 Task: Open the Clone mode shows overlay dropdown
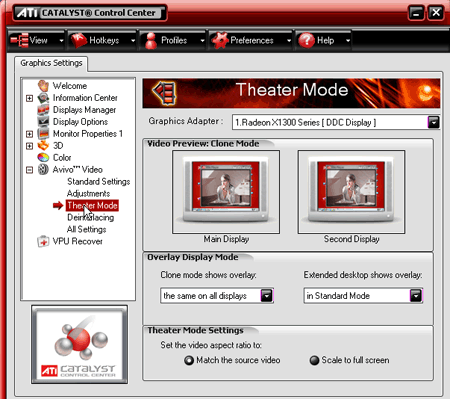coord(267,296)
